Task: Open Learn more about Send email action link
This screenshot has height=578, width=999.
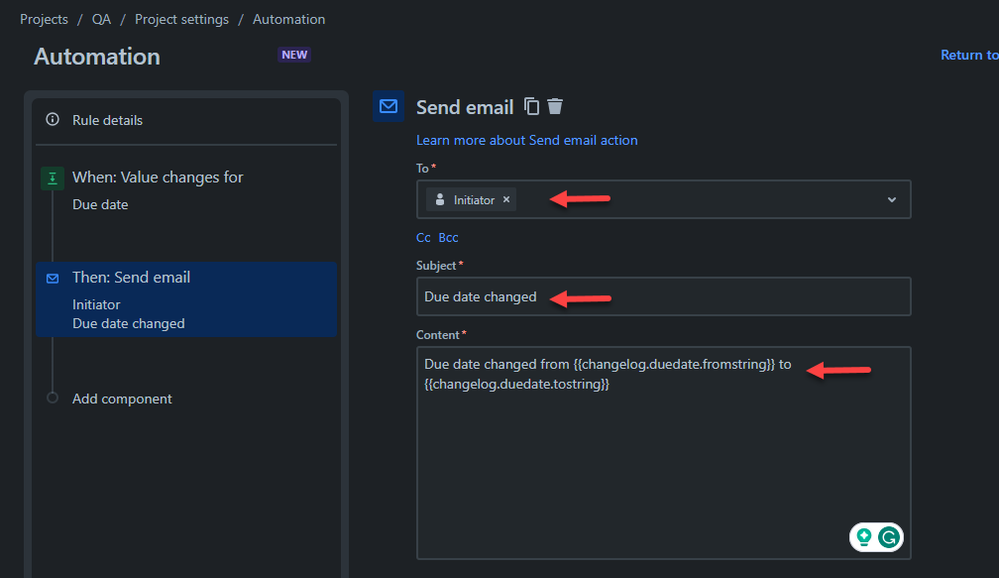Action: (x=527, y=140)
